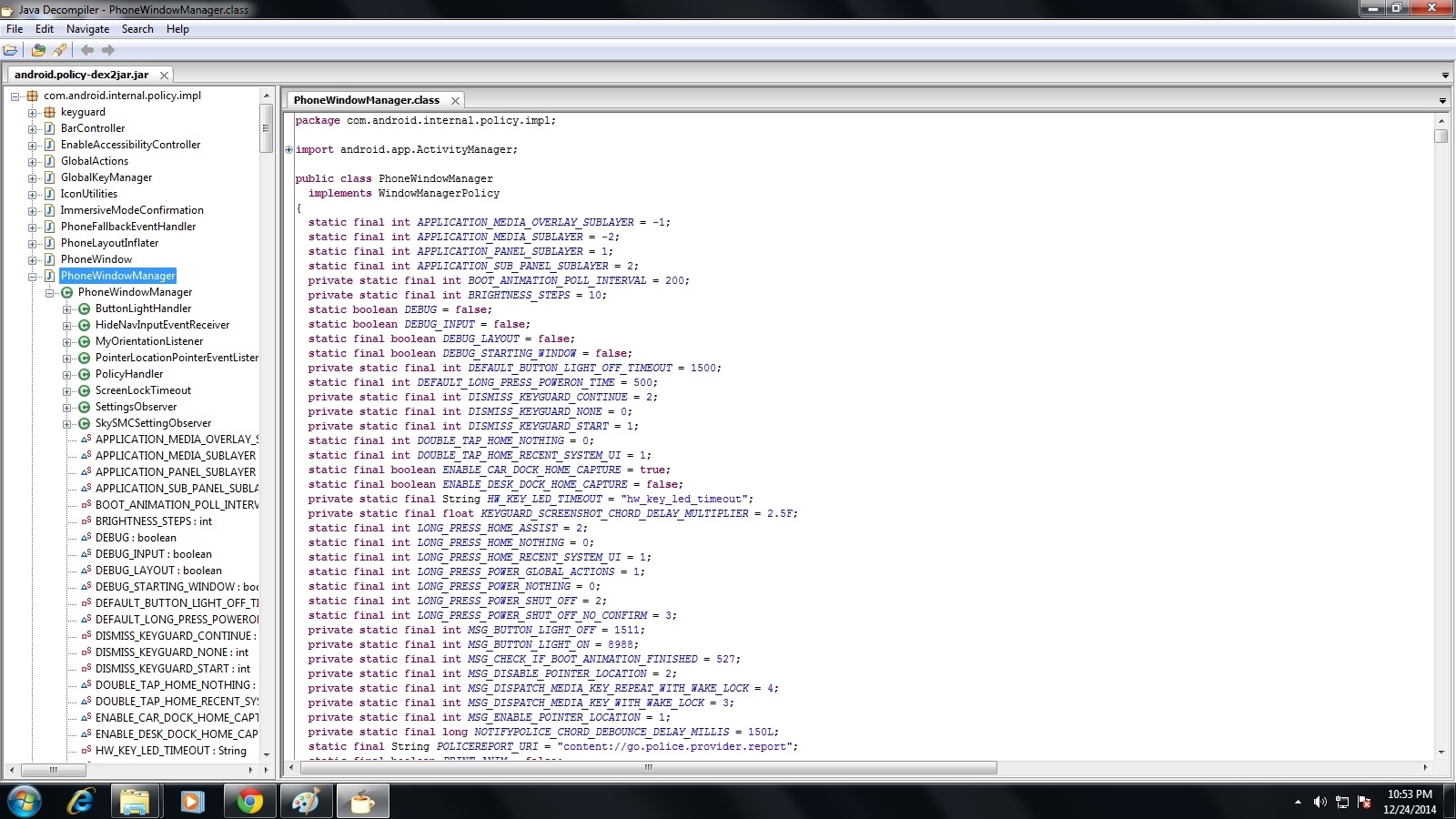Expand the SettingsObserver inner class node
1456x819 pixels.
67,407
